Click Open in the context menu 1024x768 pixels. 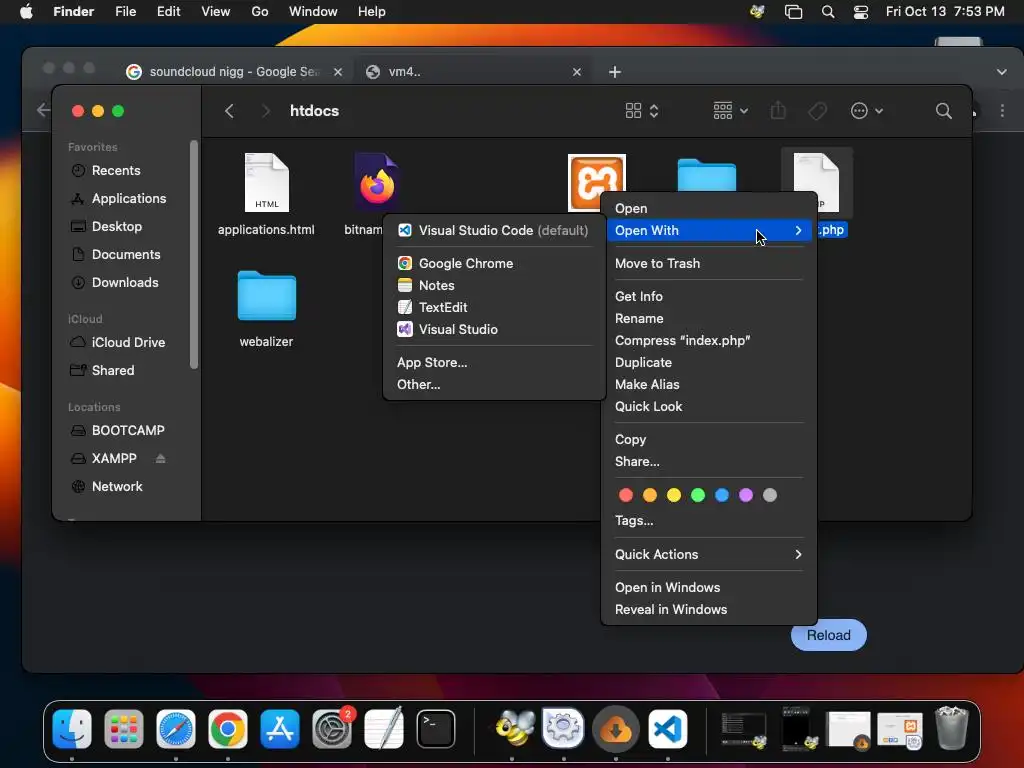pos(709,208)
